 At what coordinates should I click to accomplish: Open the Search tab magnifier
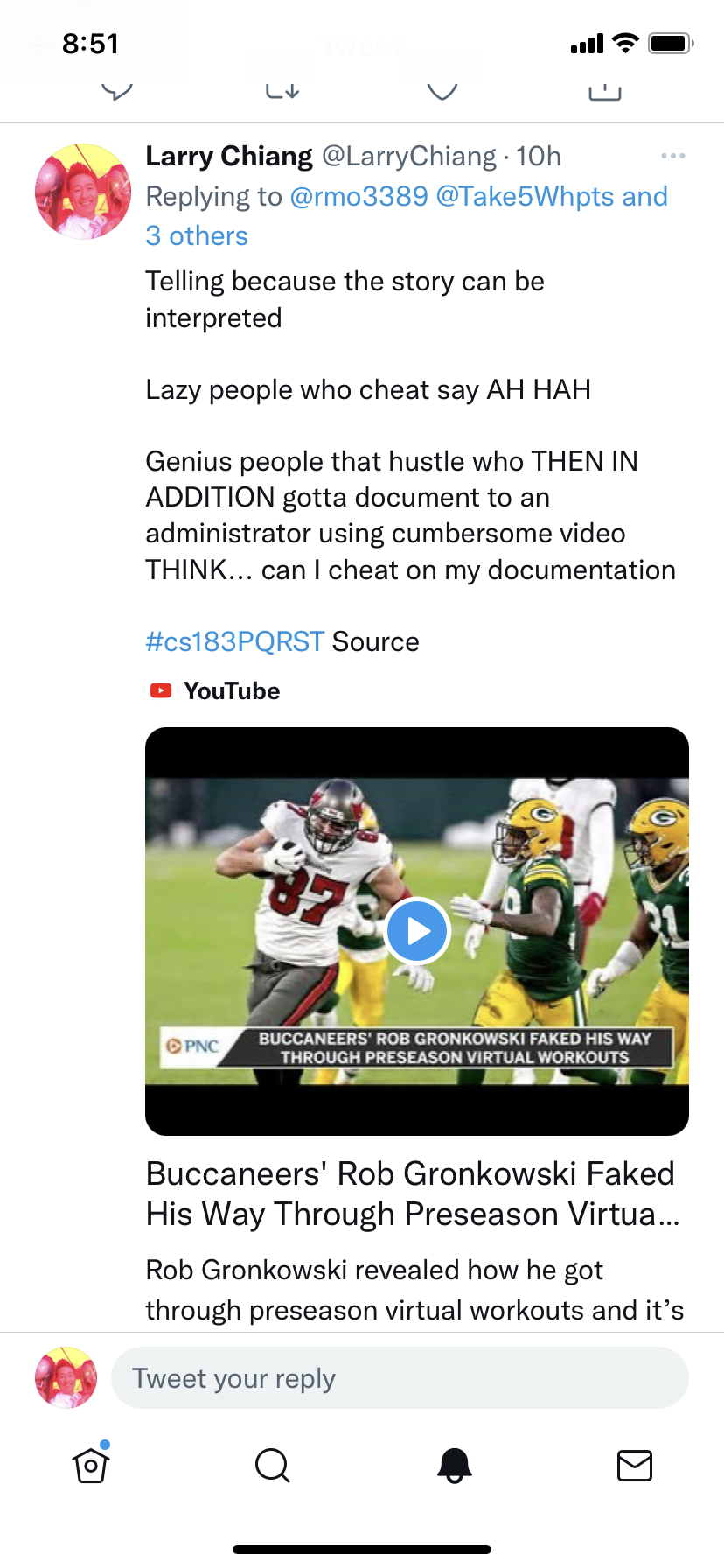click(x=272, y=1465)
